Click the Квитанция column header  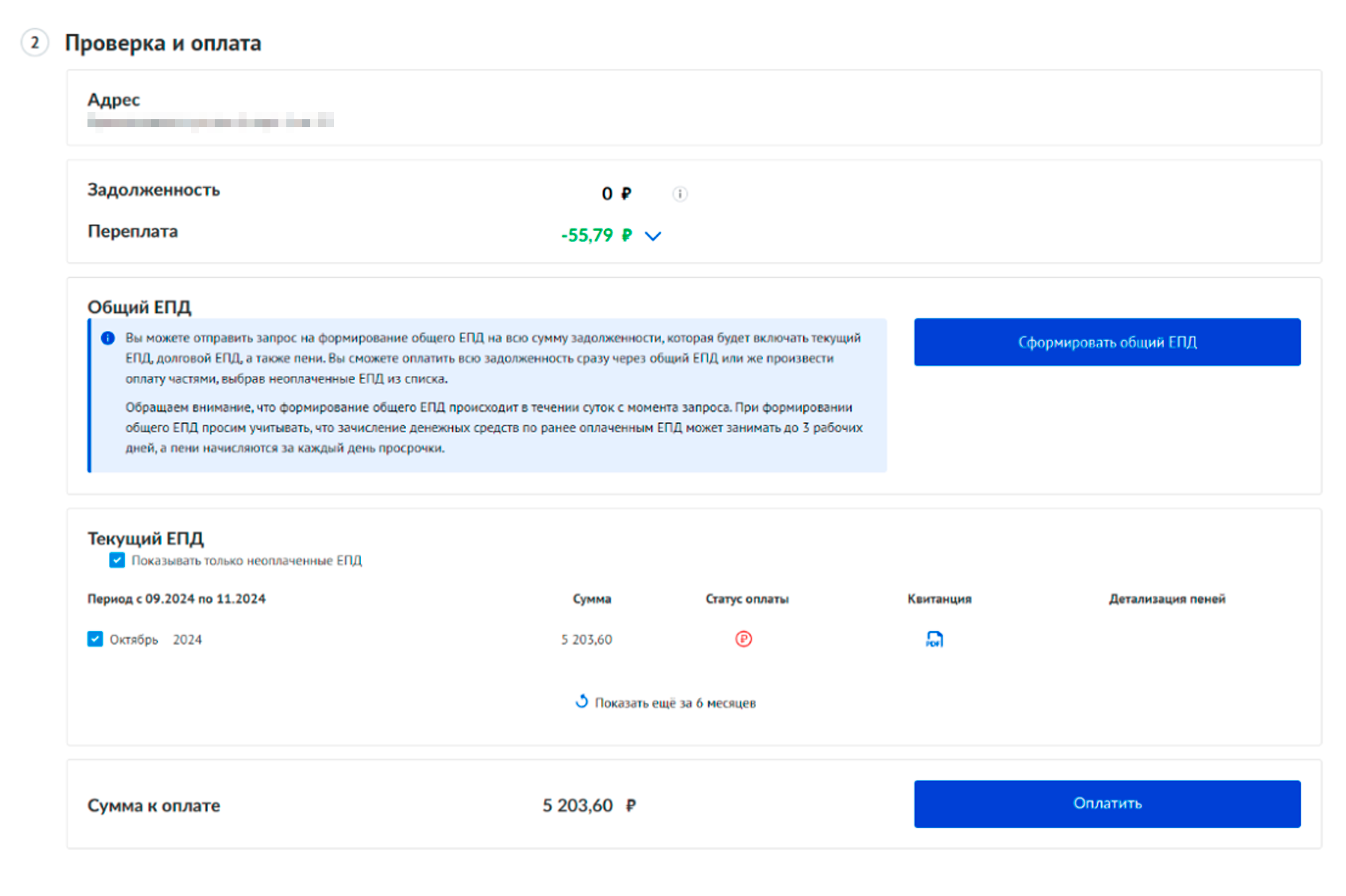pos(939,599)
